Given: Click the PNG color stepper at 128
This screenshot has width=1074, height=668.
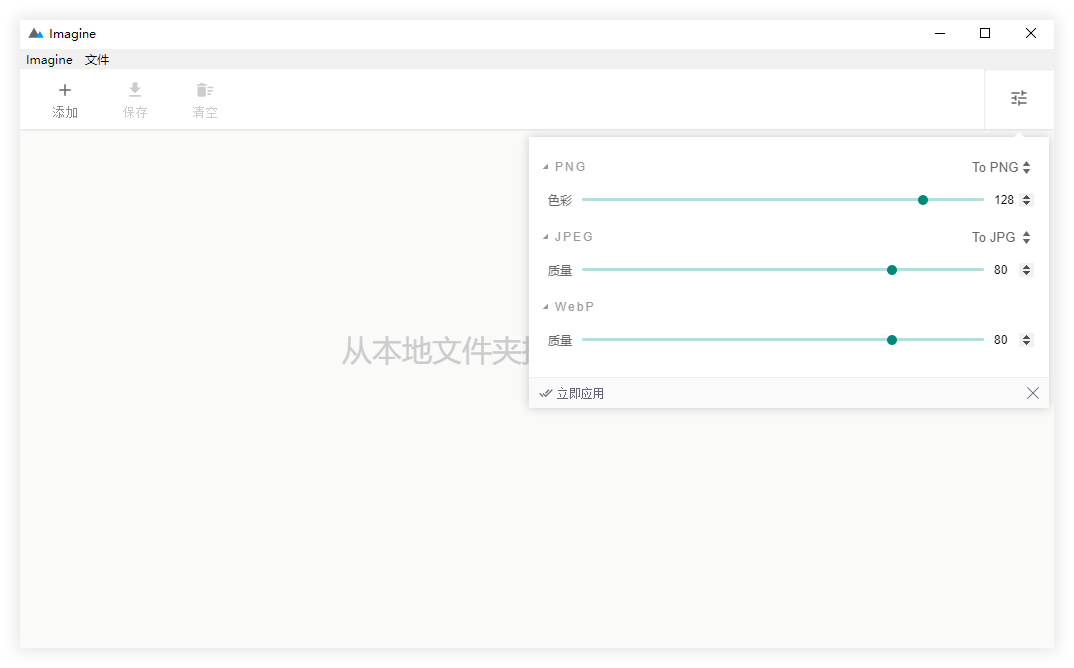Looking at the screenshot, I should [x=1026, y=200].
